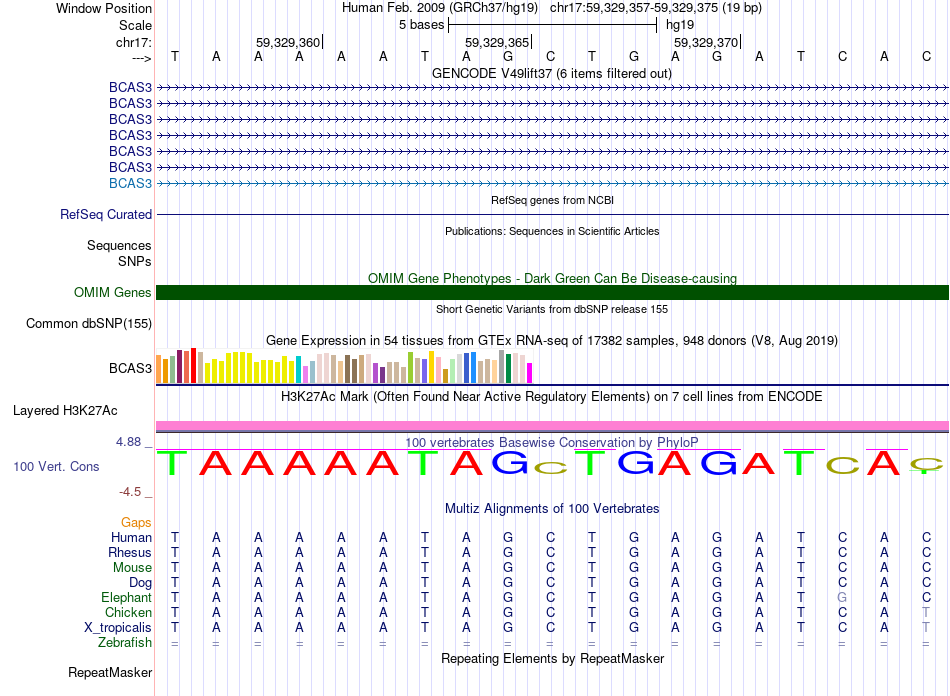Image resolution: width=950 pixels, height=696 pixels.
Task: Click the Mouse alignment row label
Action: tap(132, 568)
